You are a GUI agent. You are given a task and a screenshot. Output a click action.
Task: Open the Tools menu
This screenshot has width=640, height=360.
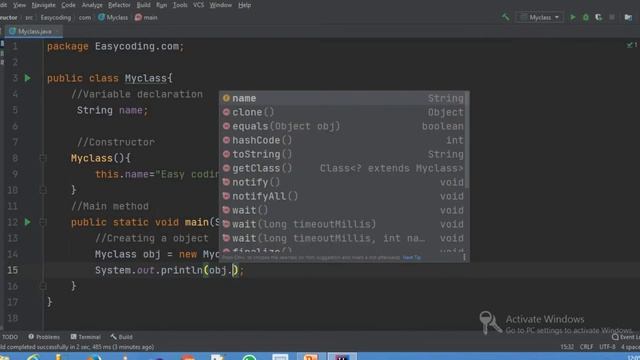coord(180,5)
